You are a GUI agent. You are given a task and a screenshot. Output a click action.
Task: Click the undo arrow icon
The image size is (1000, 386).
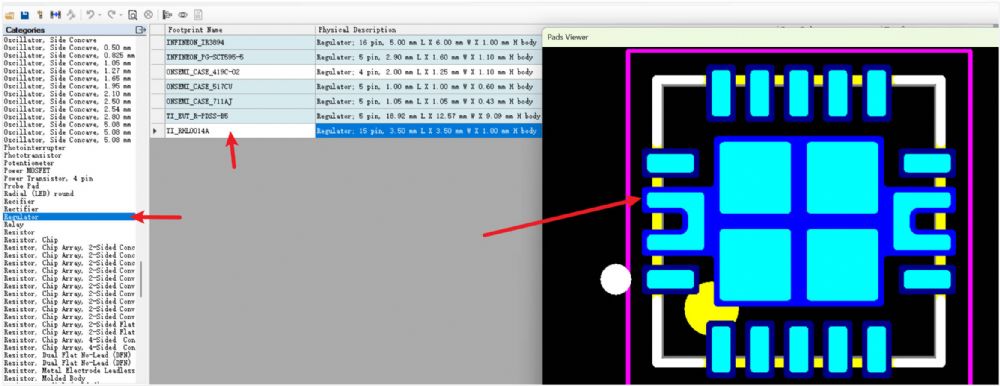91,15
